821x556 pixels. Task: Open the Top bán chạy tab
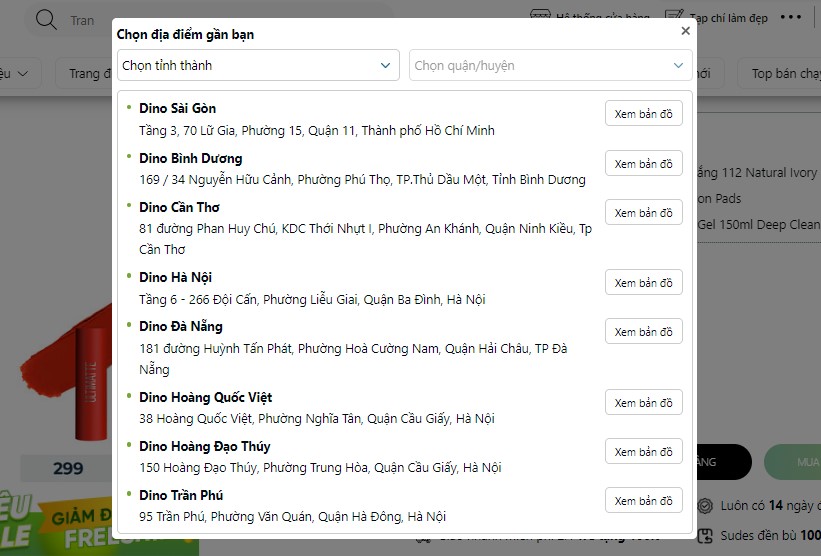pos(781,74)
